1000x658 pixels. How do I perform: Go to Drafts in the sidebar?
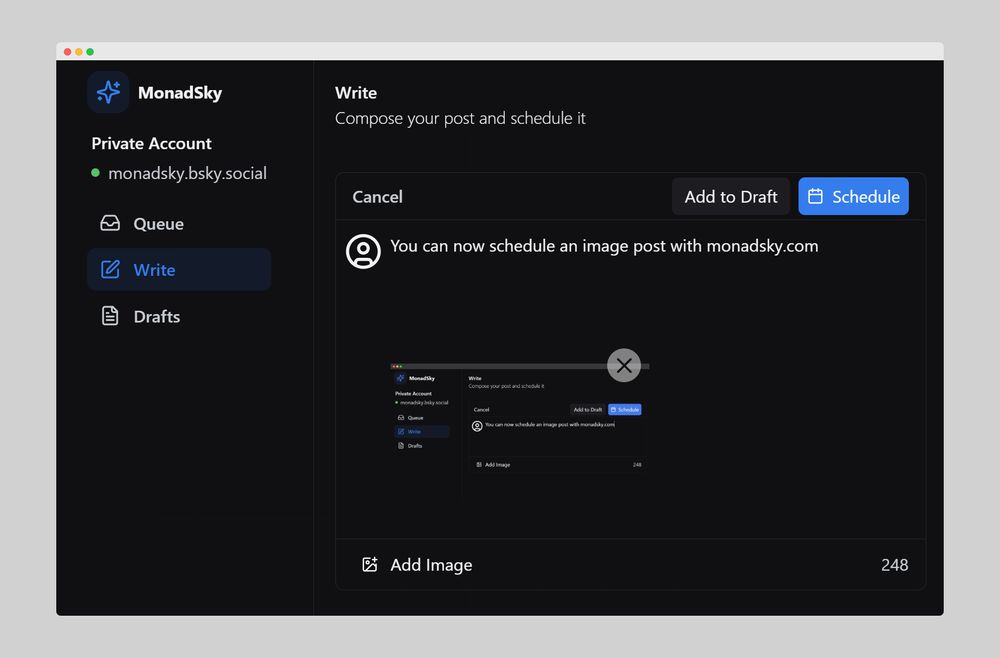[x=179, y=316]
